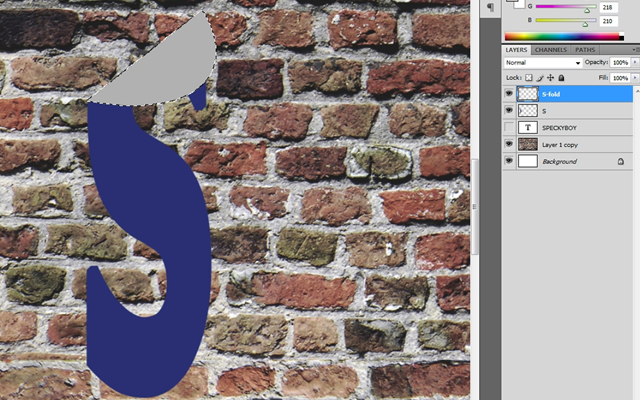This screenshot has width=640, height=400.
Task: Open the Paragraph panel icon
Action: coord(490,7)
